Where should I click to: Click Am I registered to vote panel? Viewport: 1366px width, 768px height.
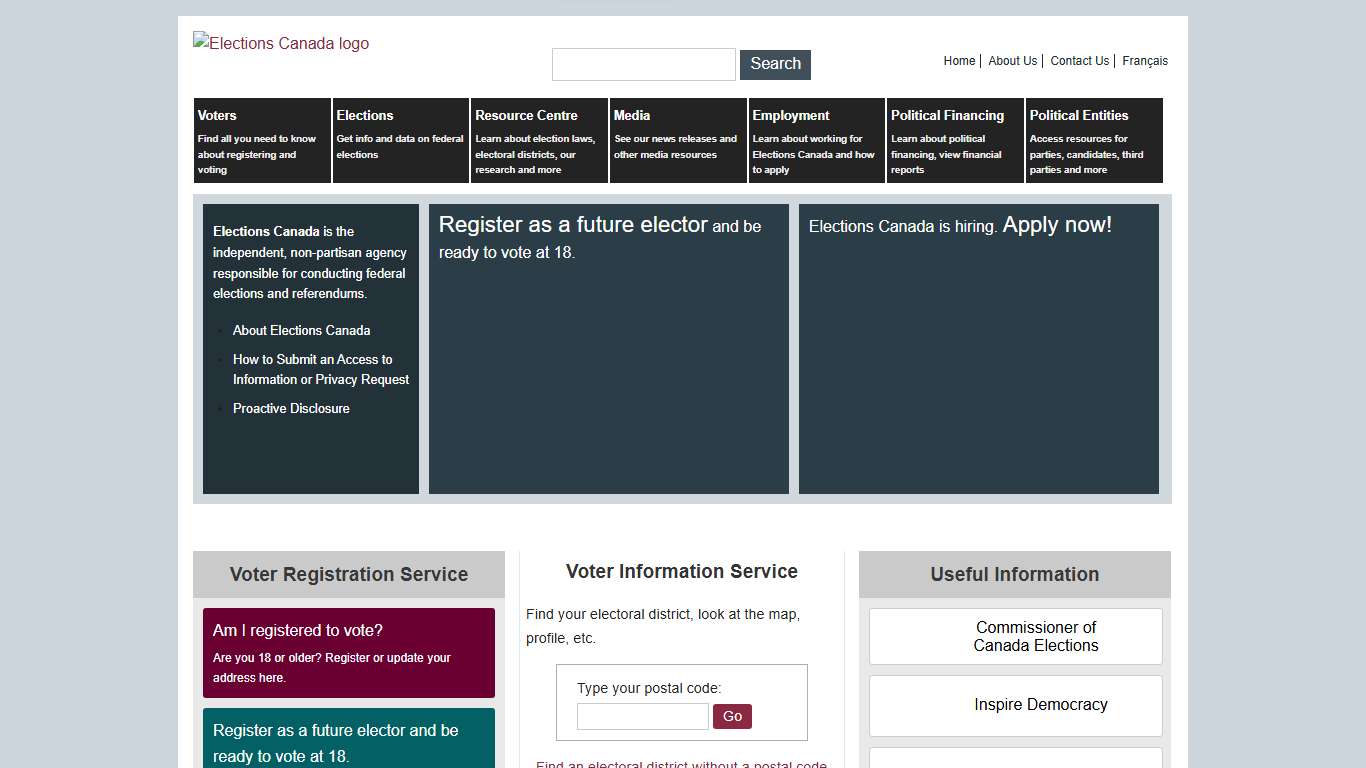point(348,652)
